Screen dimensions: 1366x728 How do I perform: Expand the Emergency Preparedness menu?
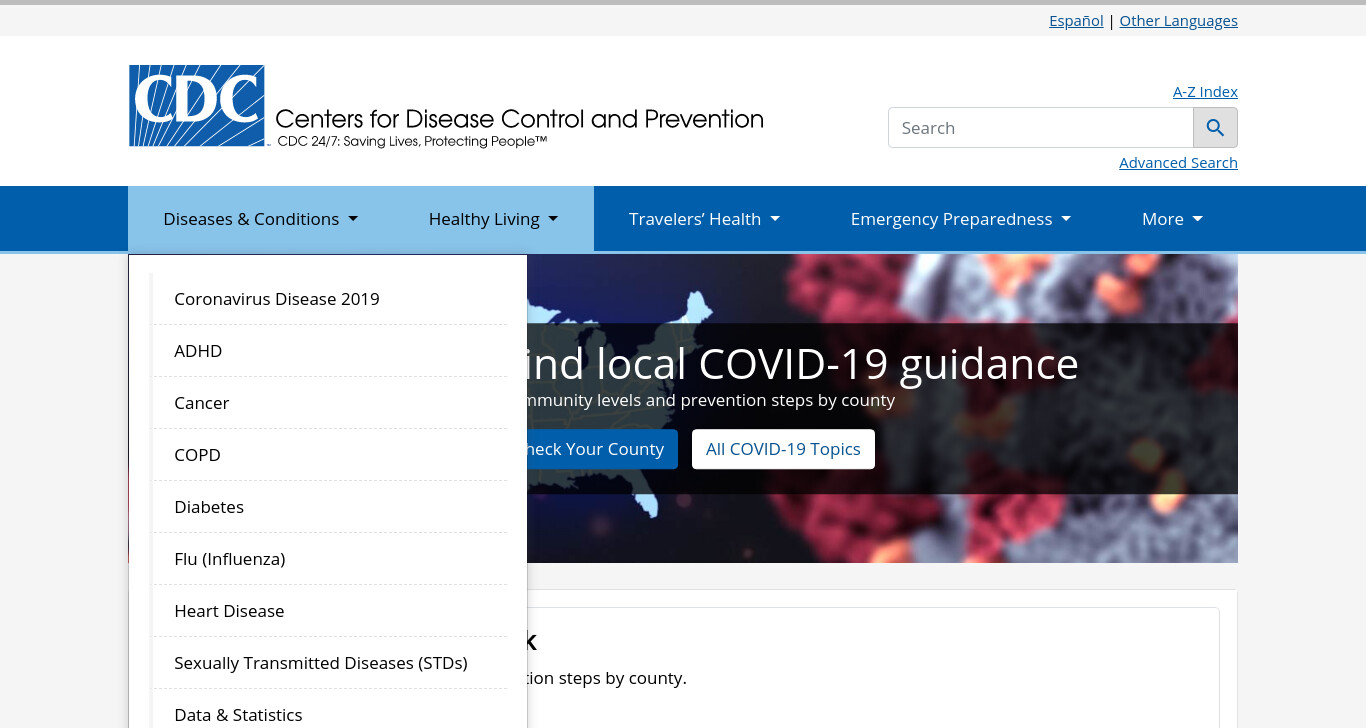pos(961,219)
